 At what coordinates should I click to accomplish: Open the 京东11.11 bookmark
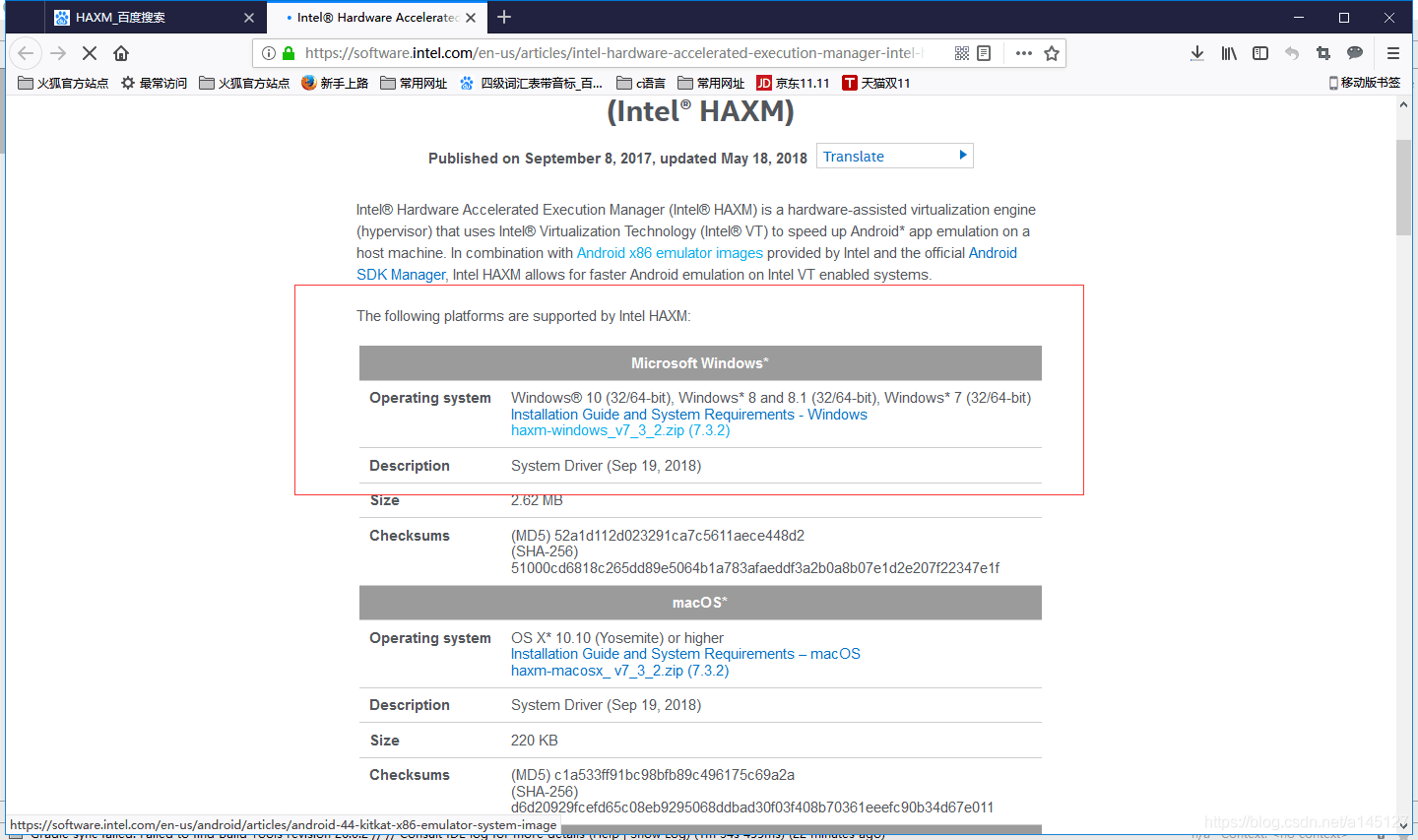pos(793,83)
